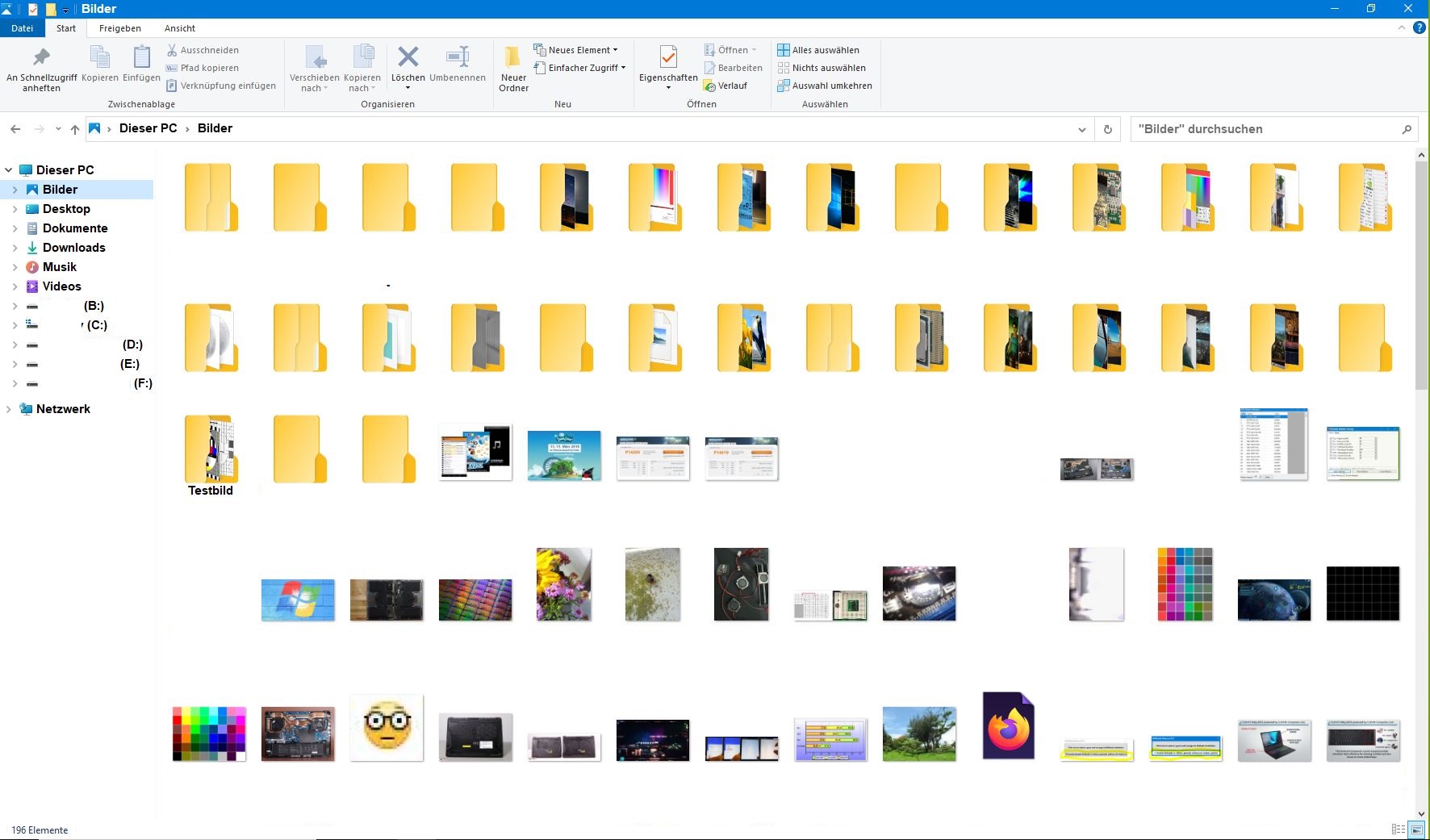
Task: Select Ausschneiden in the ribbon
Action: (203, 50)
